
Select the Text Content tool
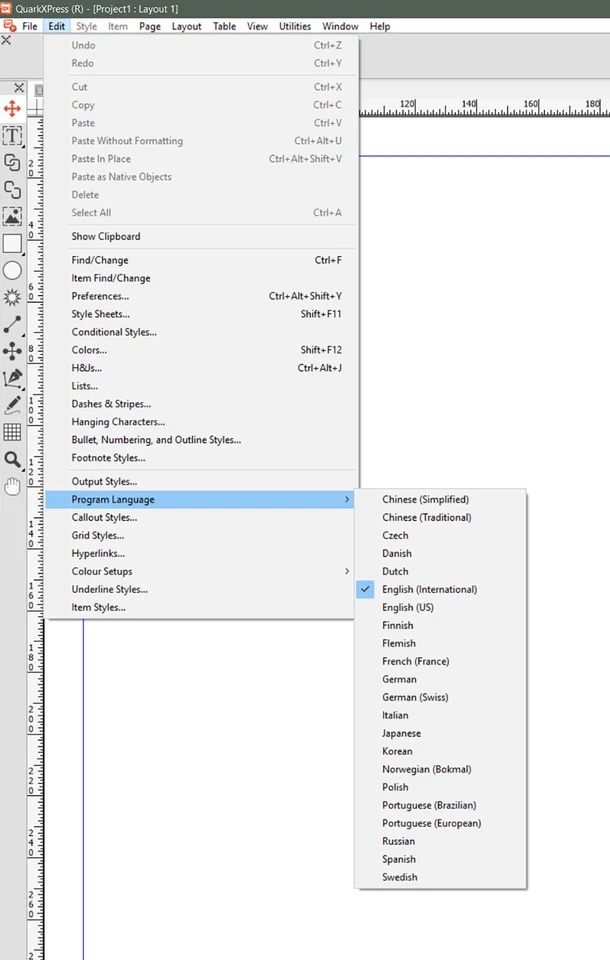(x=12, y=136)
